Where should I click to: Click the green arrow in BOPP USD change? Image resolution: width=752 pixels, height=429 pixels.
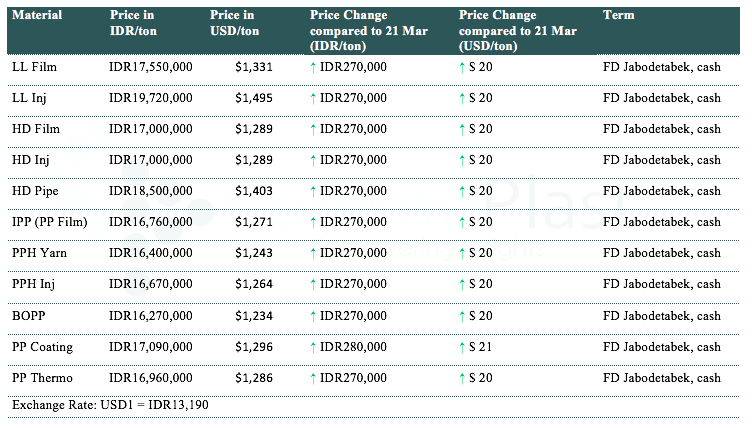tap(463, 316)
